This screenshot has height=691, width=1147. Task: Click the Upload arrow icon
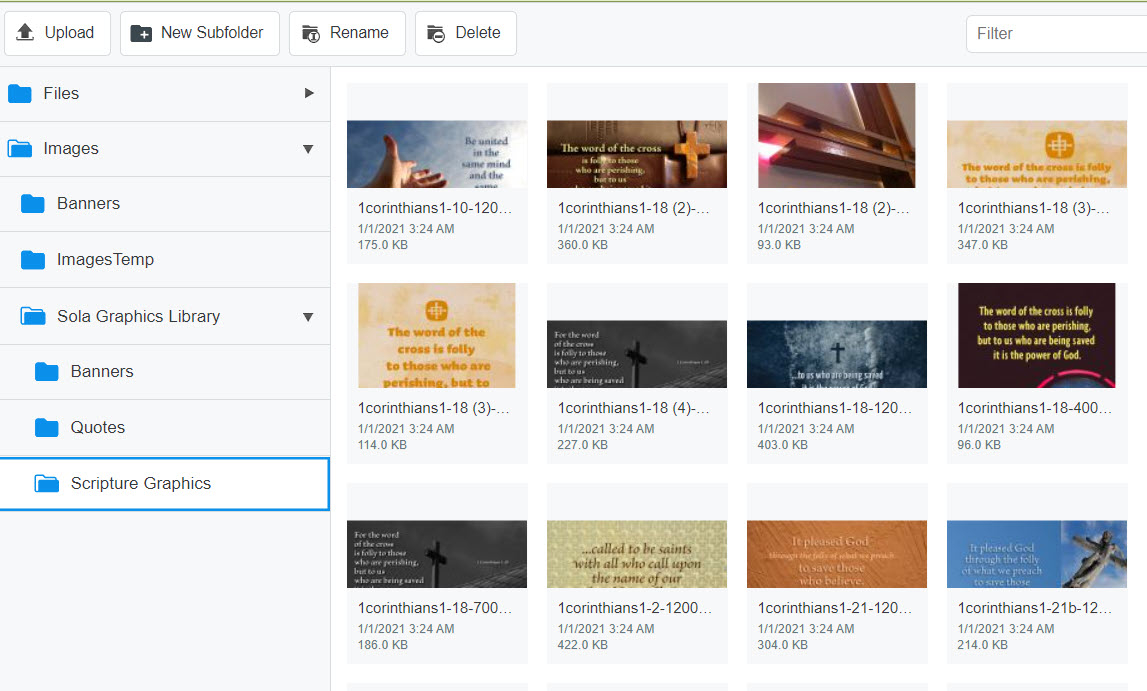(x=25, y=32)
